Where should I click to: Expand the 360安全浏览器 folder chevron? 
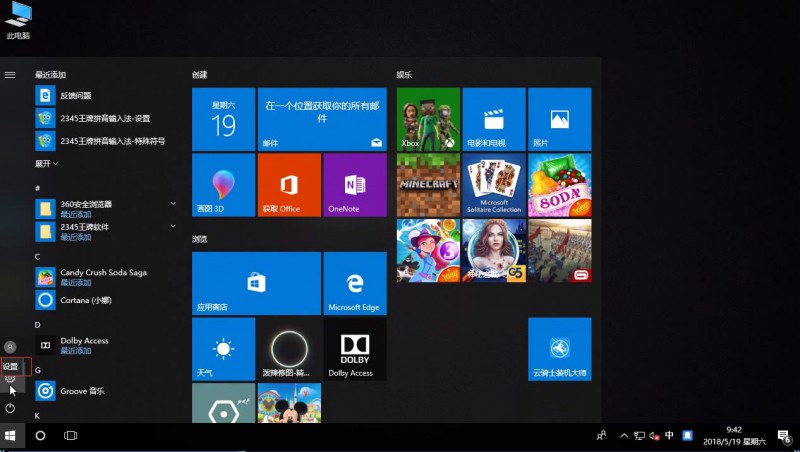173,204
